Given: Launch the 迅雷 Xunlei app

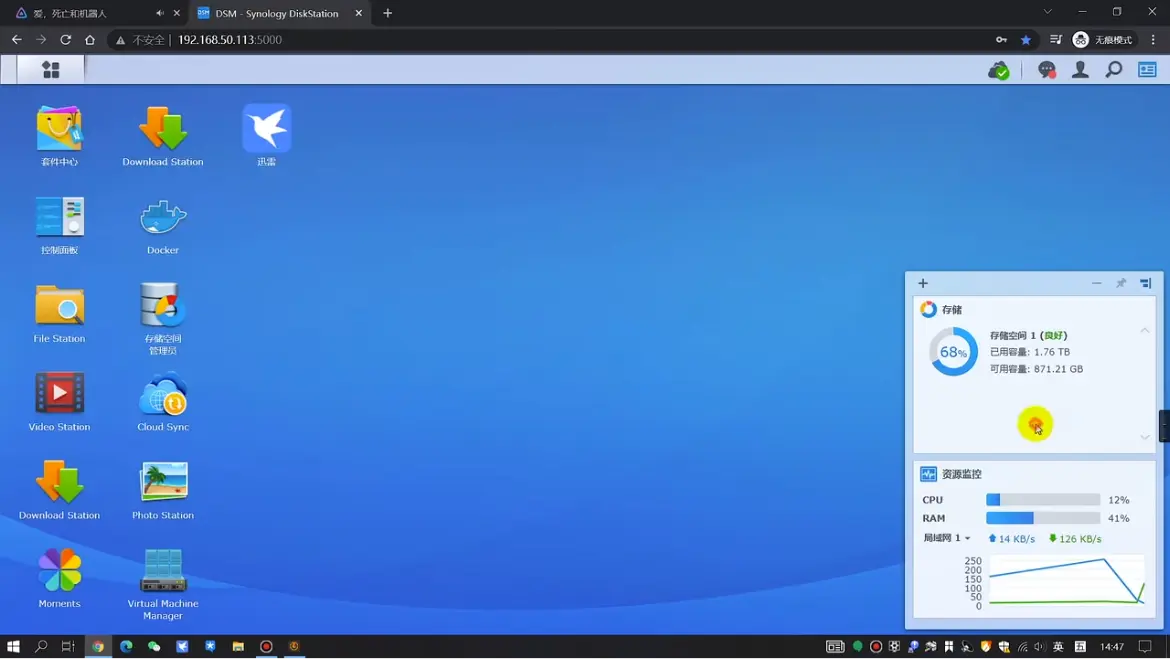Looking at the screenshot, I should point(266,129).
